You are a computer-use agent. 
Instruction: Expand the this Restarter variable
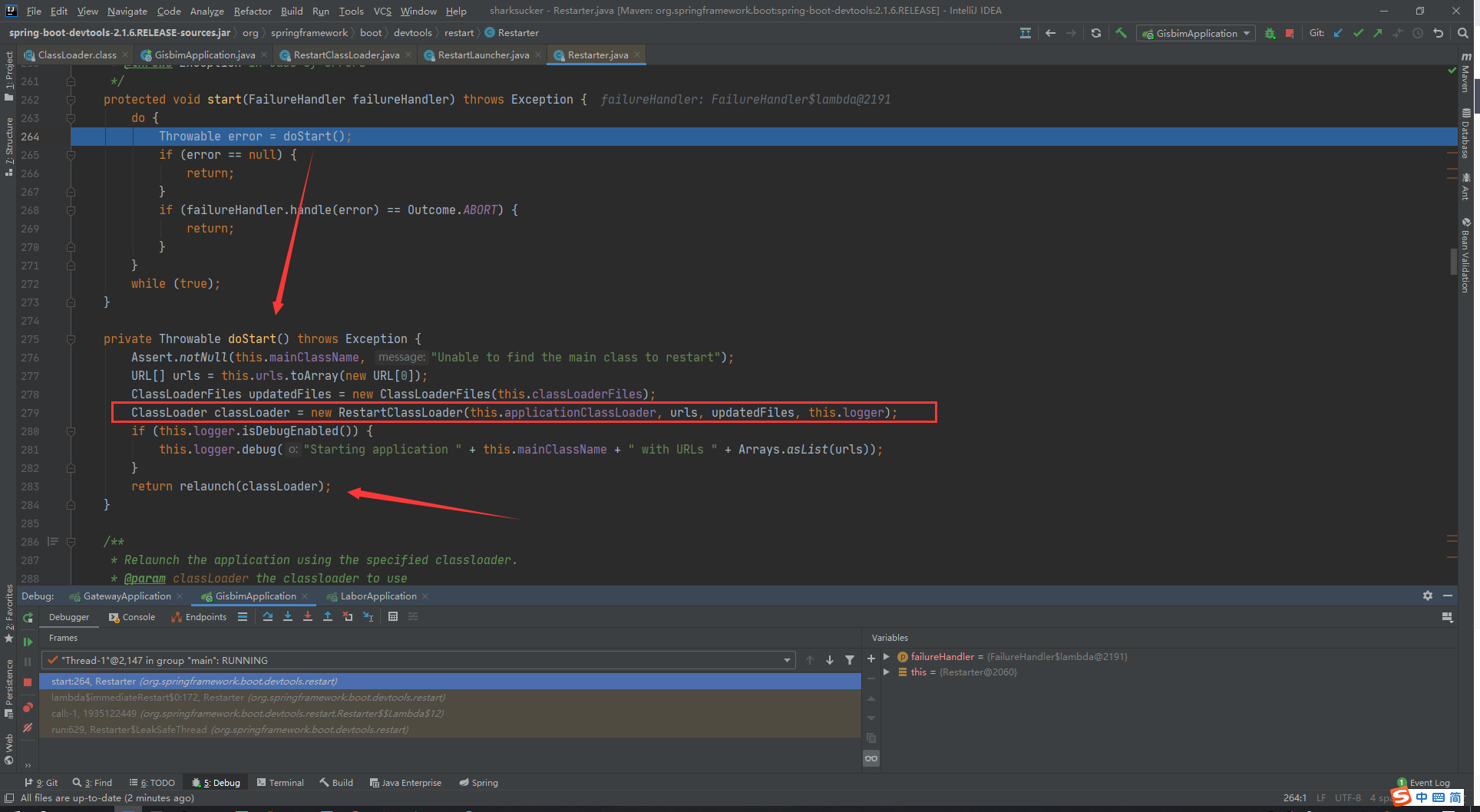pyautogui.click(x=887, y=672)
